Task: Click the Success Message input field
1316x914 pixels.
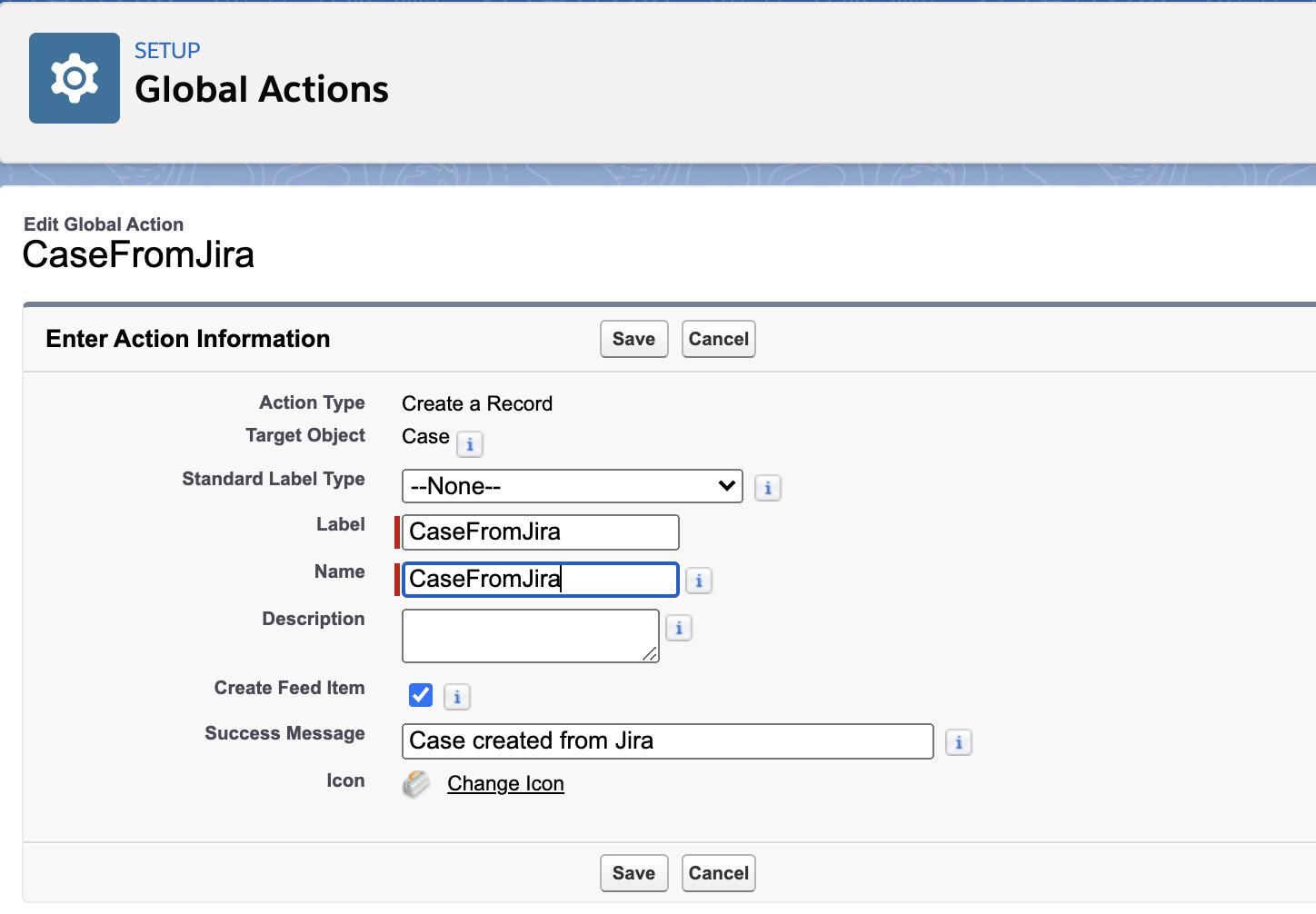Action: click(x=667, y=741)
